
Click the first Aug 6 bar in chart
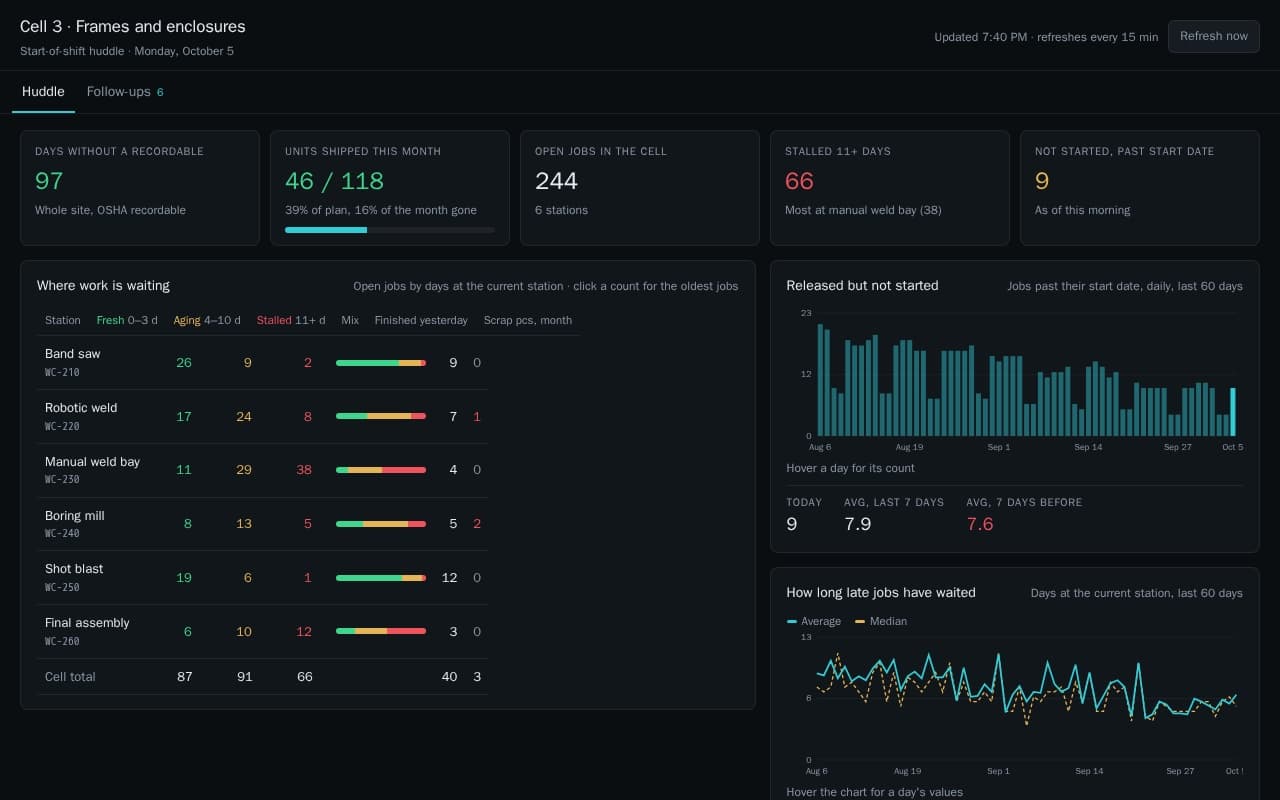pos(820,380)
